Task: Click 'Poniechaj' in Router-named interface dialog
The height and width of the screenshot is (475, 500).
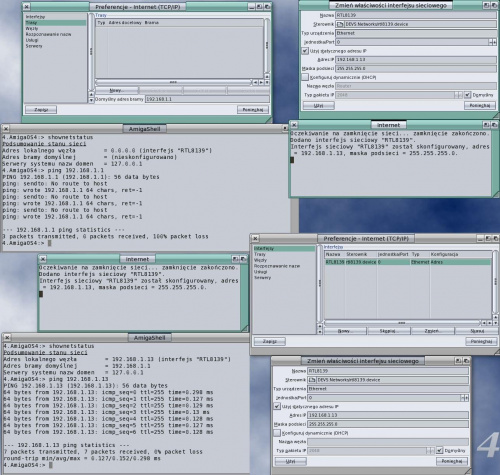Action: (x=480, y=106)
